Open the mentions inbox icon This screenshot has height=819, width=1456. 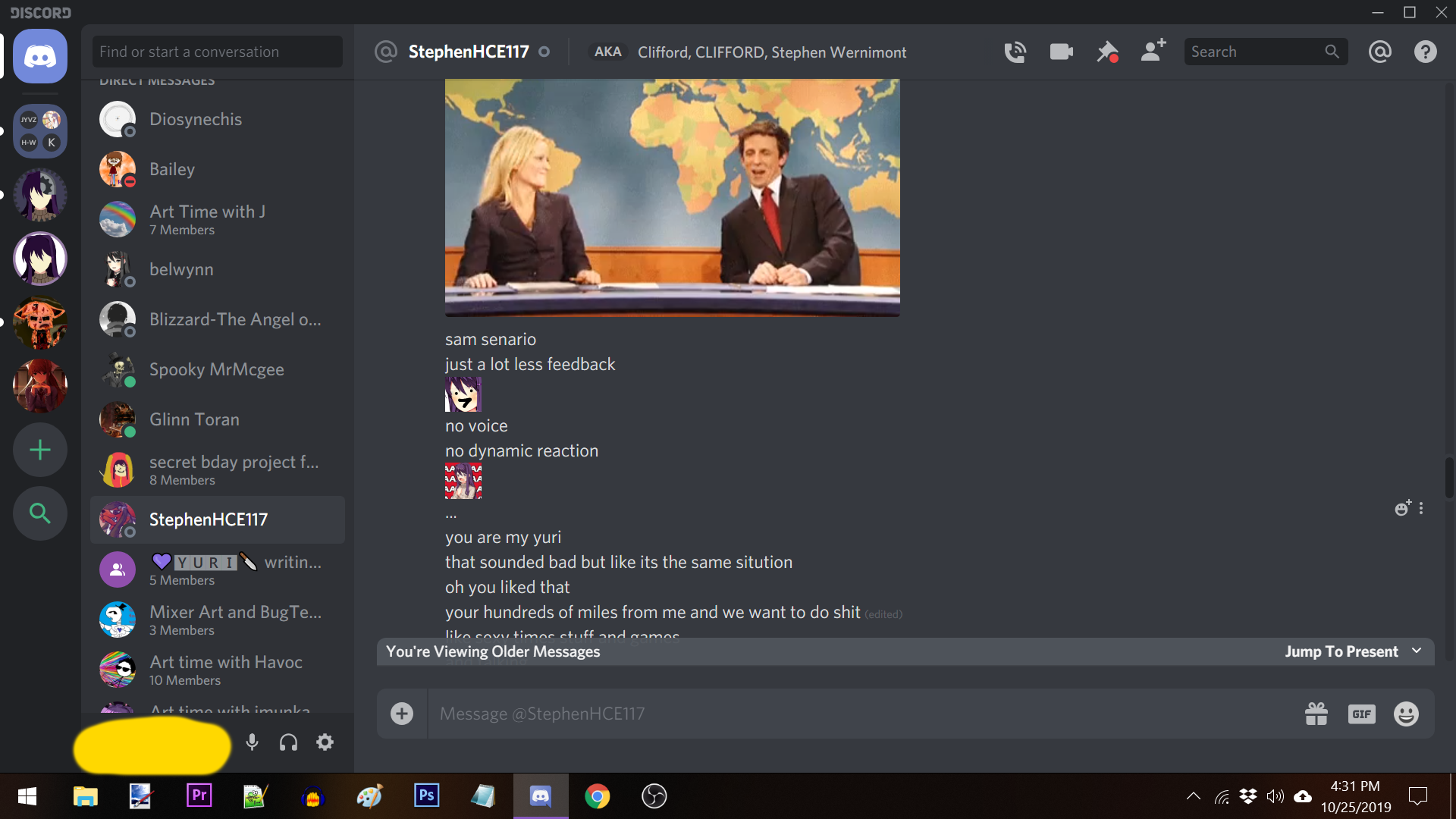(1379, 52)
